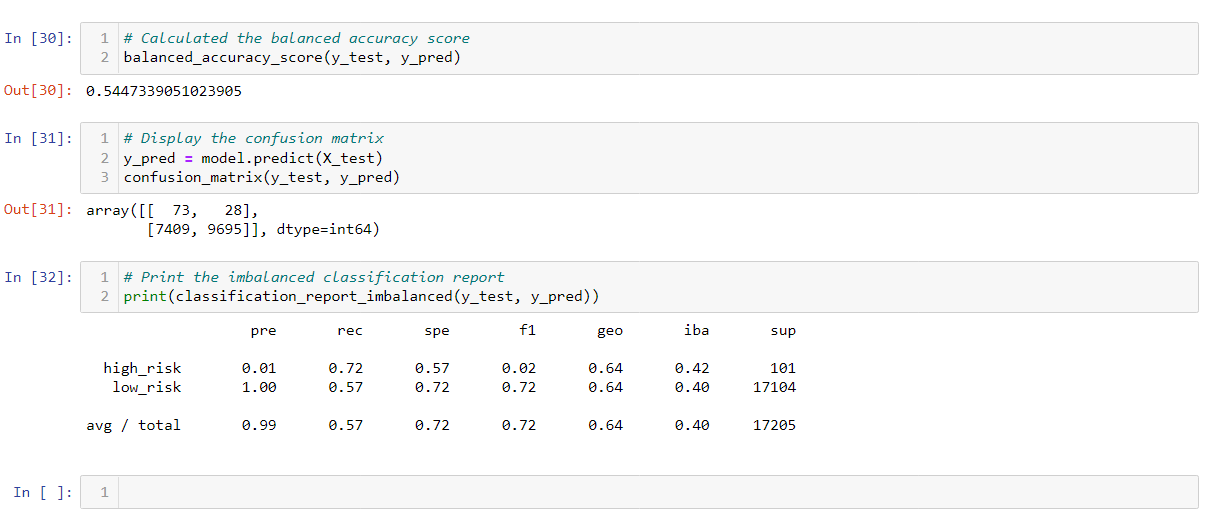Click the 'pre' column header
The height and width of the screenshot is (517, 1210).
(x=264, y=330)
